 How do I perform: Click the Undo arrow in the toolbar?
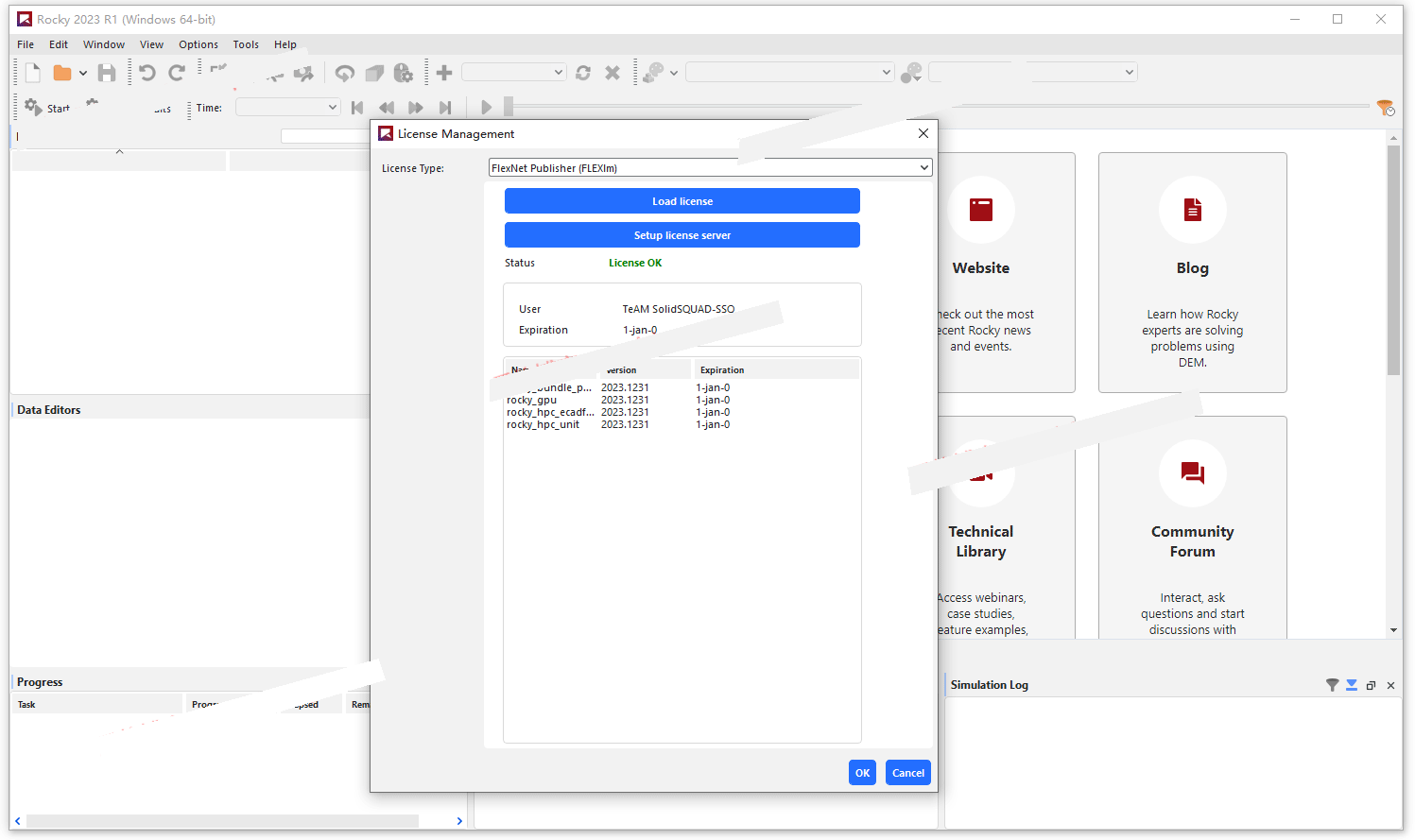[x=147, y=73]
